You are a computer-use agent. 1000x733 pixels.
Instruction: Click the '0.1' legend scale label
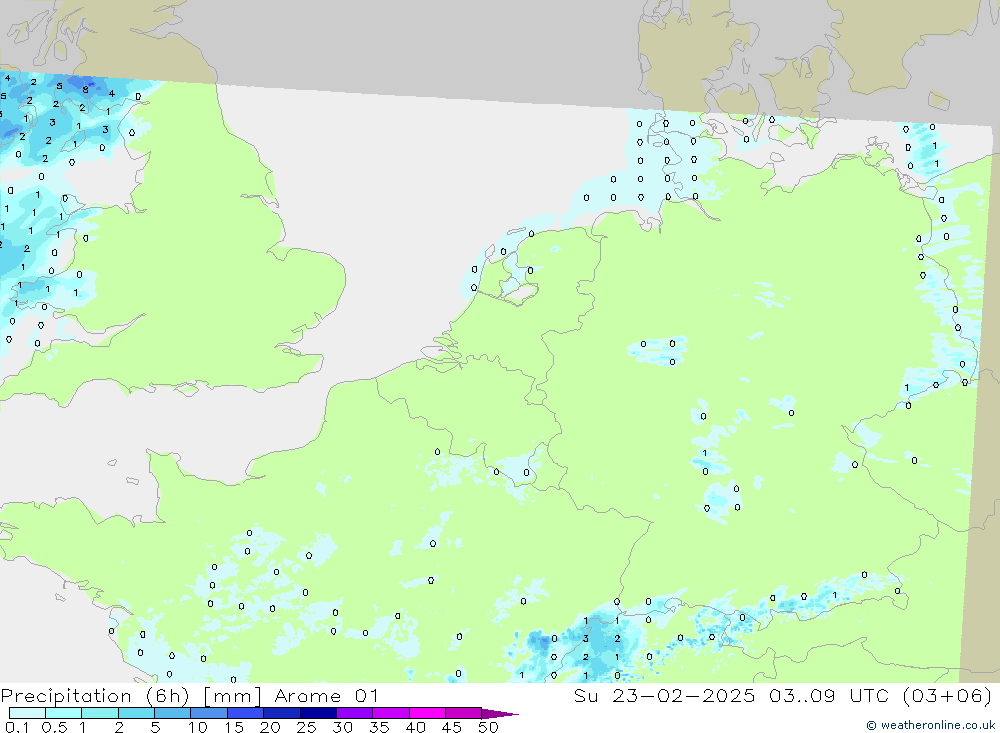click(17, 727)
